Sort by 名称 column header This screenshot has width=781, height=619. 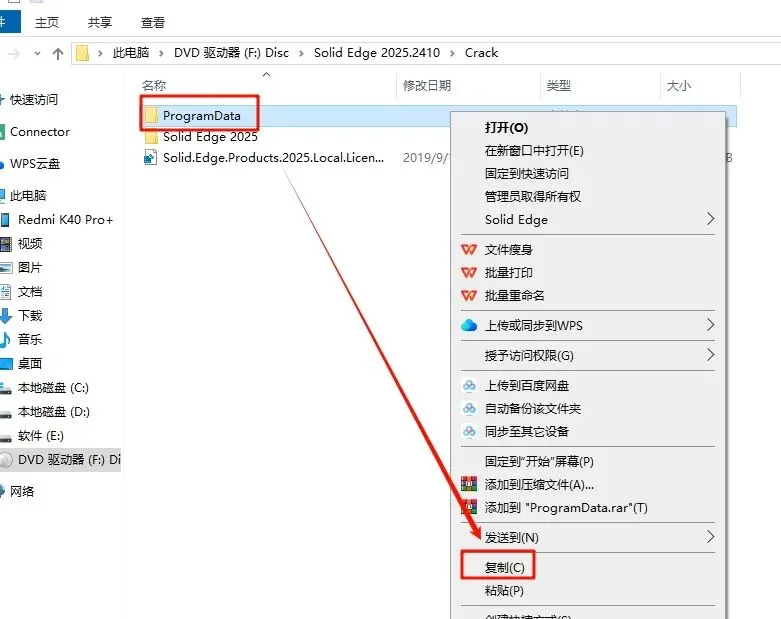pos(154,86)
